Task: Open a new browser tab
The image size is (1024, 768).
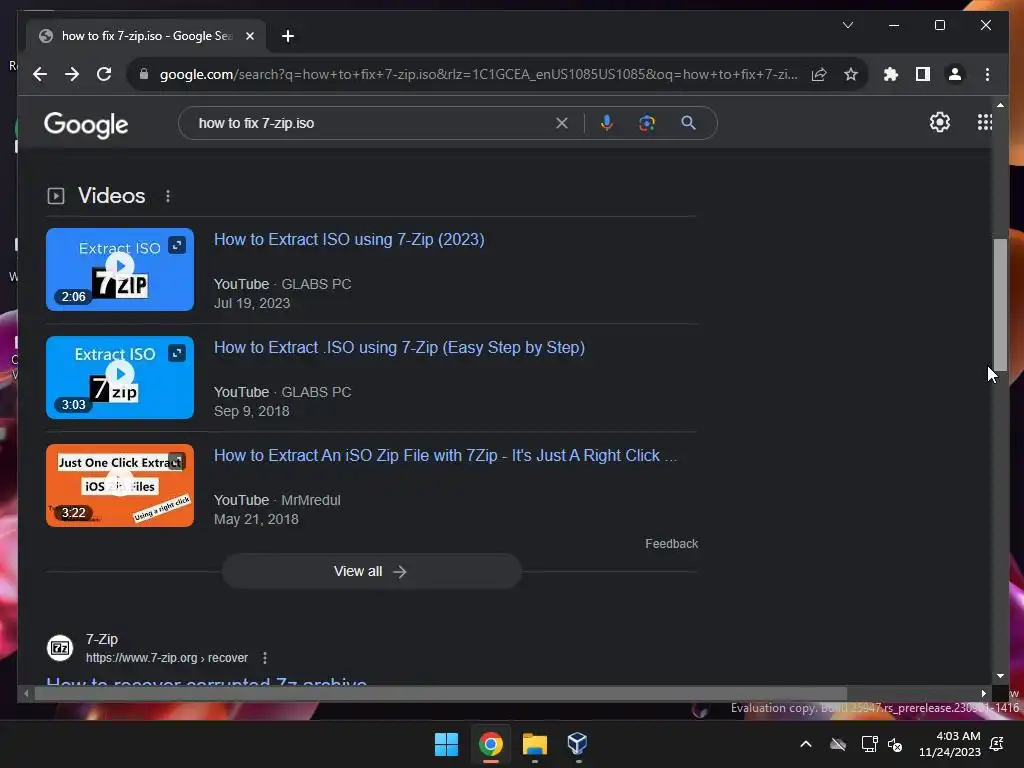Action: tap(288, 36)
